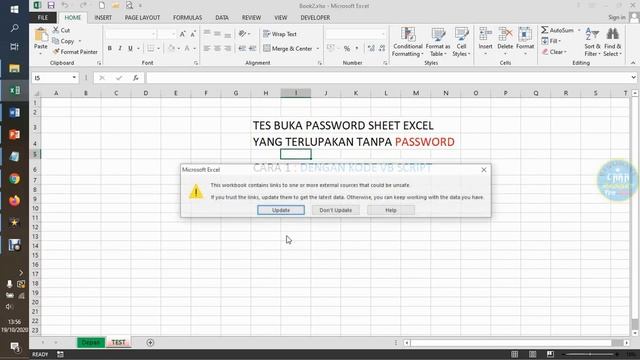Close the Microsoft Excel warning dialog

[x=484, y=170]
